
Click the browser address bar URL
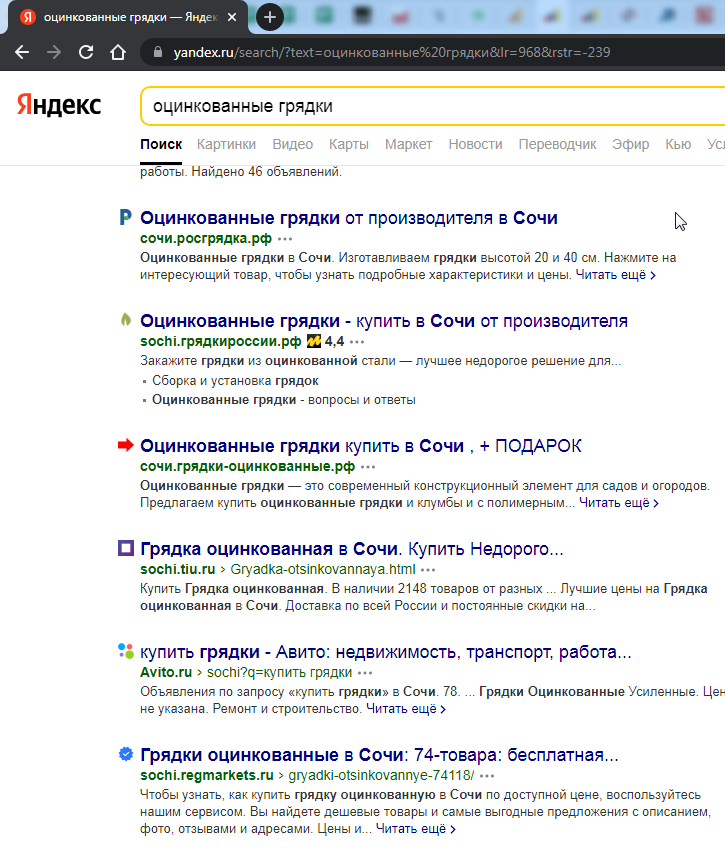[391, 52]
